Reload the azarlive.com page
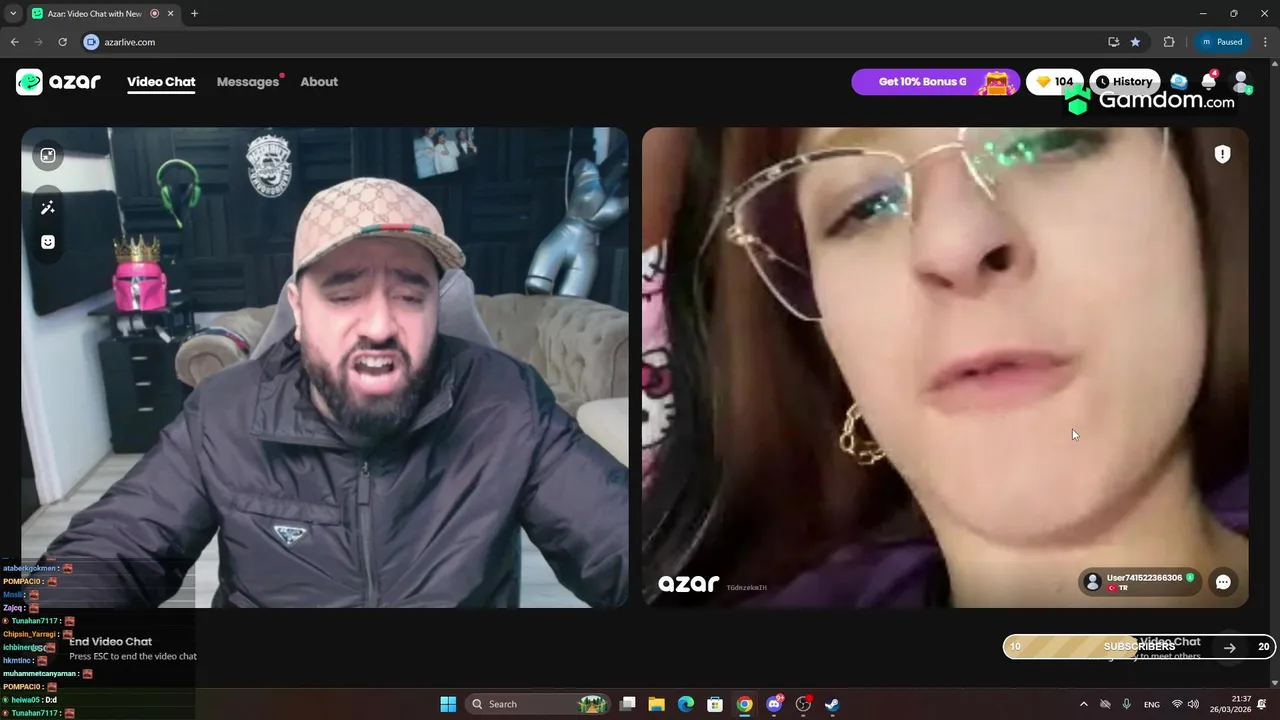 pos(62,42)
